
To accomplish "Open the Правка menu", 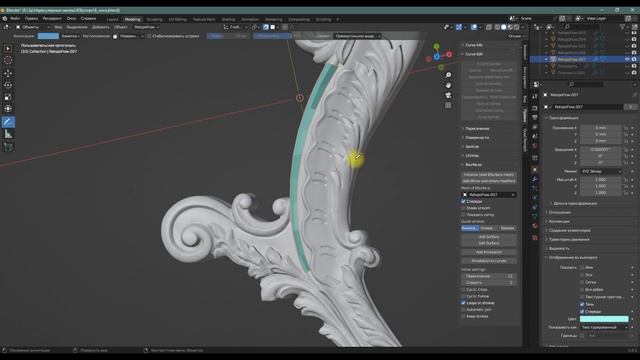I will [x=31, y=18].
